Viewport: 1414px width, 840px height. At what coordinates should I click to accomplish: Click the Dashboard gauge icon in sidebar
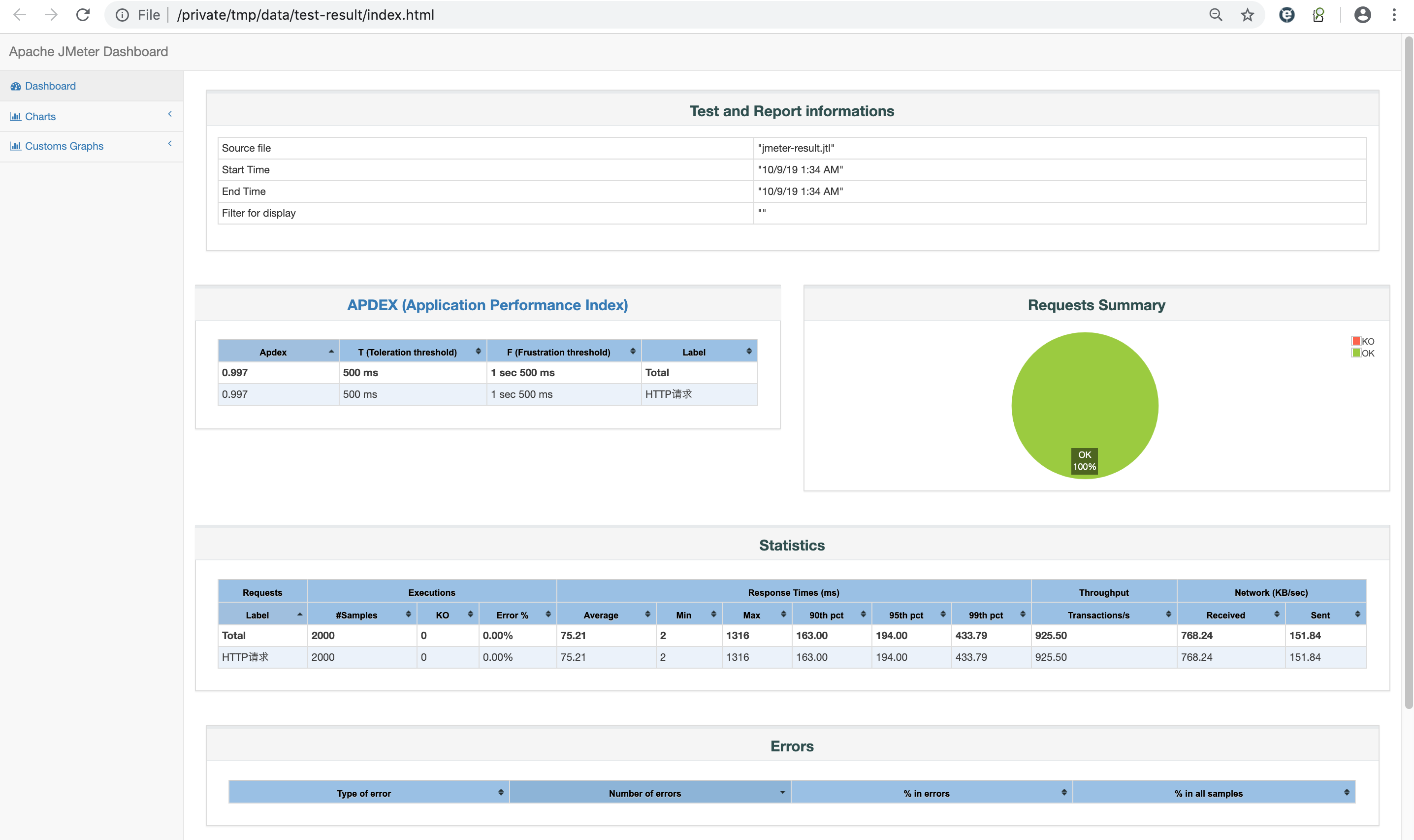point(15,86)
